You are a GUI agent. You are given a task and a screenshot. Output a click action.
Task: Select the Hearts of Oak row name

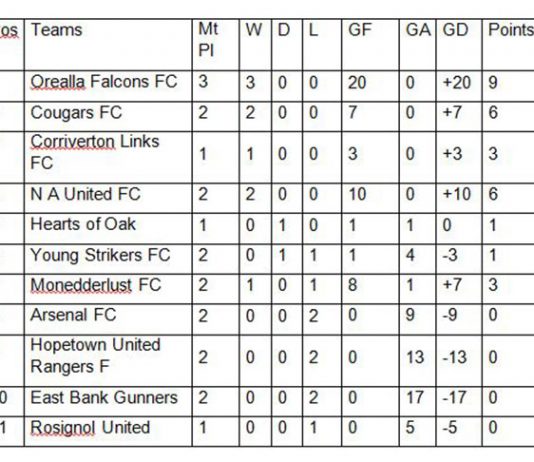click(x=83, y=224)
